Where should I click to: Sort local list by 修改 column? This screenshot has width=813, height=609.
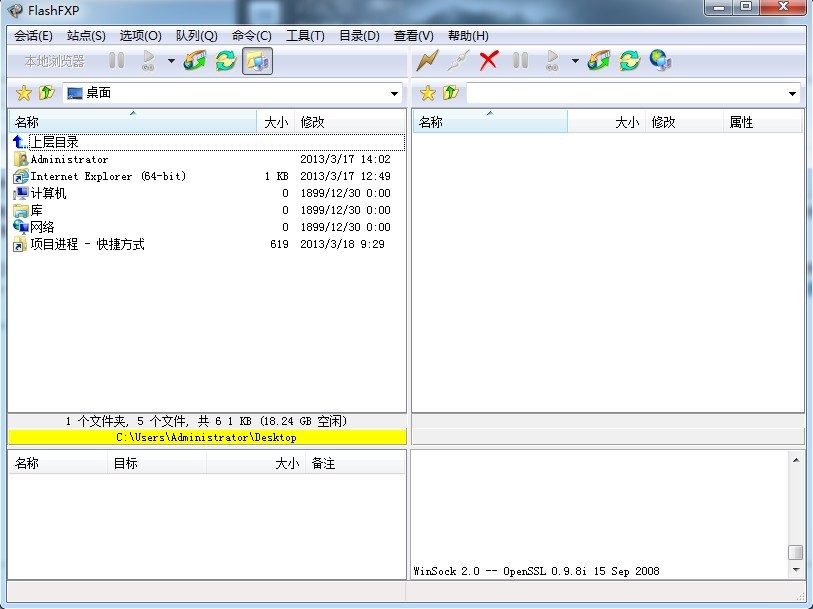click(x=350, y=122)
